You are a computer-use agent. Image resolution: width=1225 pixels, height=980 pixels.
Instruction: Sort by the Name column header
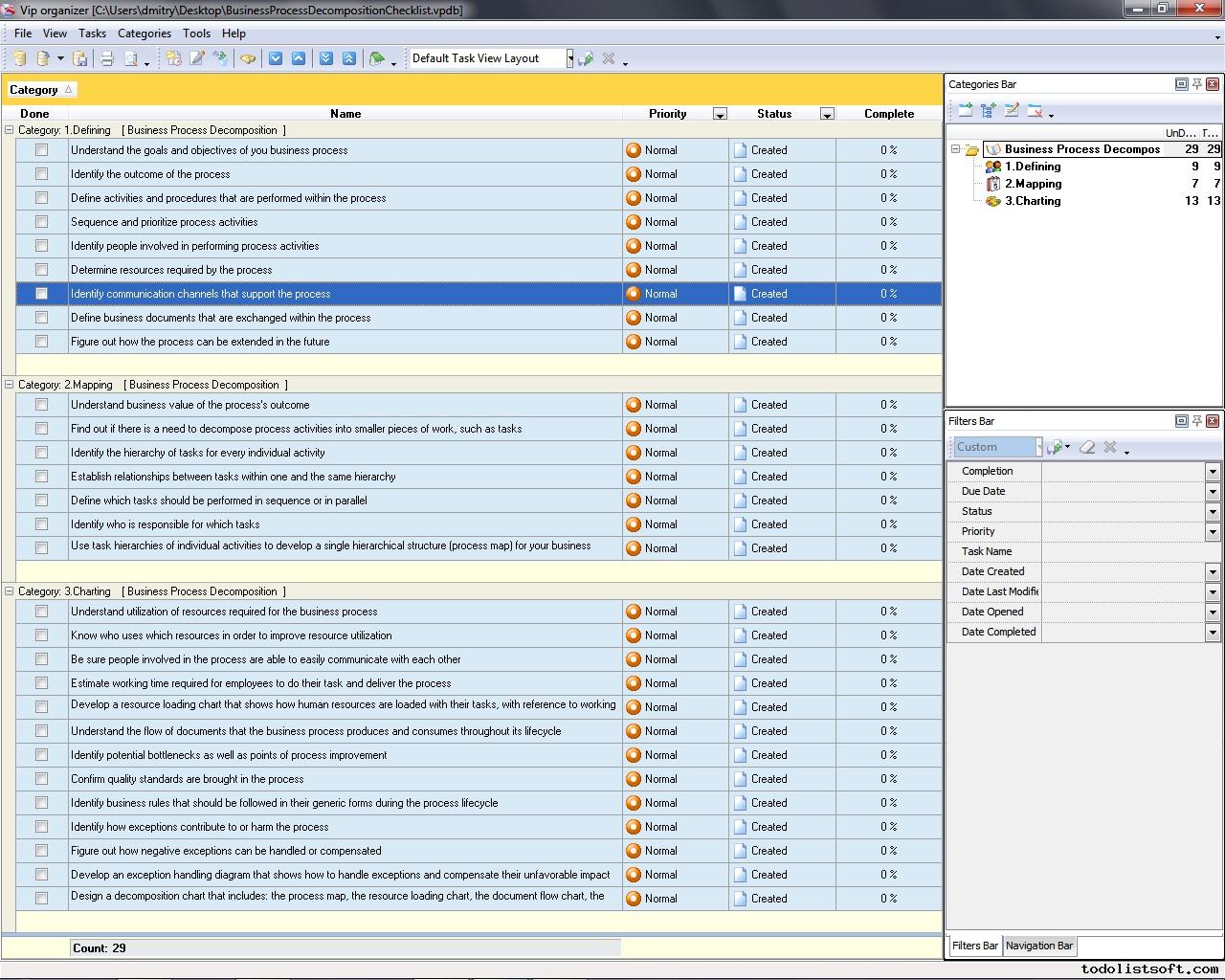[345, 114]
